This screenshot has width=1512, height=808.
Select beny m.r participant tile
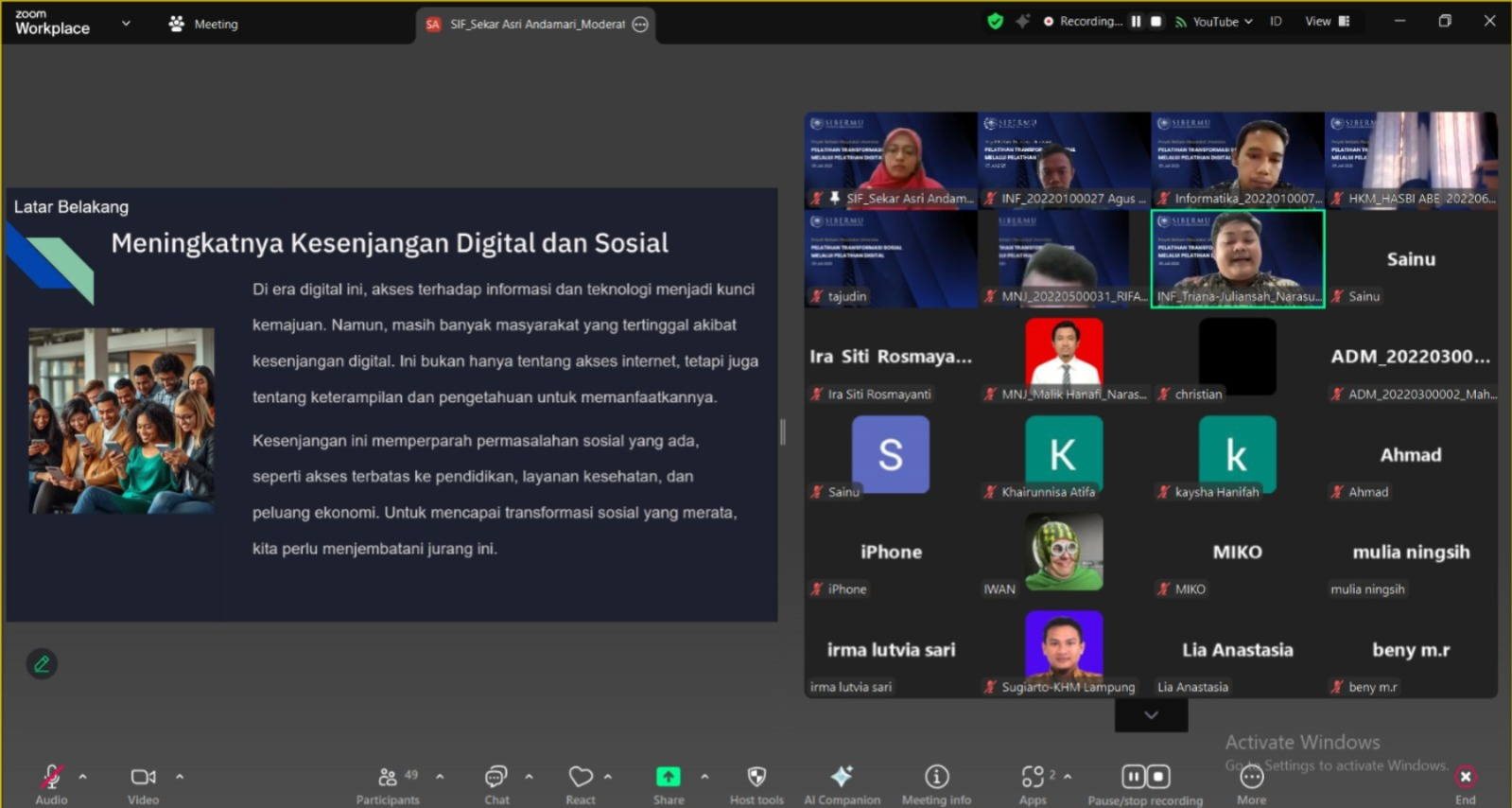[1412, 650]
